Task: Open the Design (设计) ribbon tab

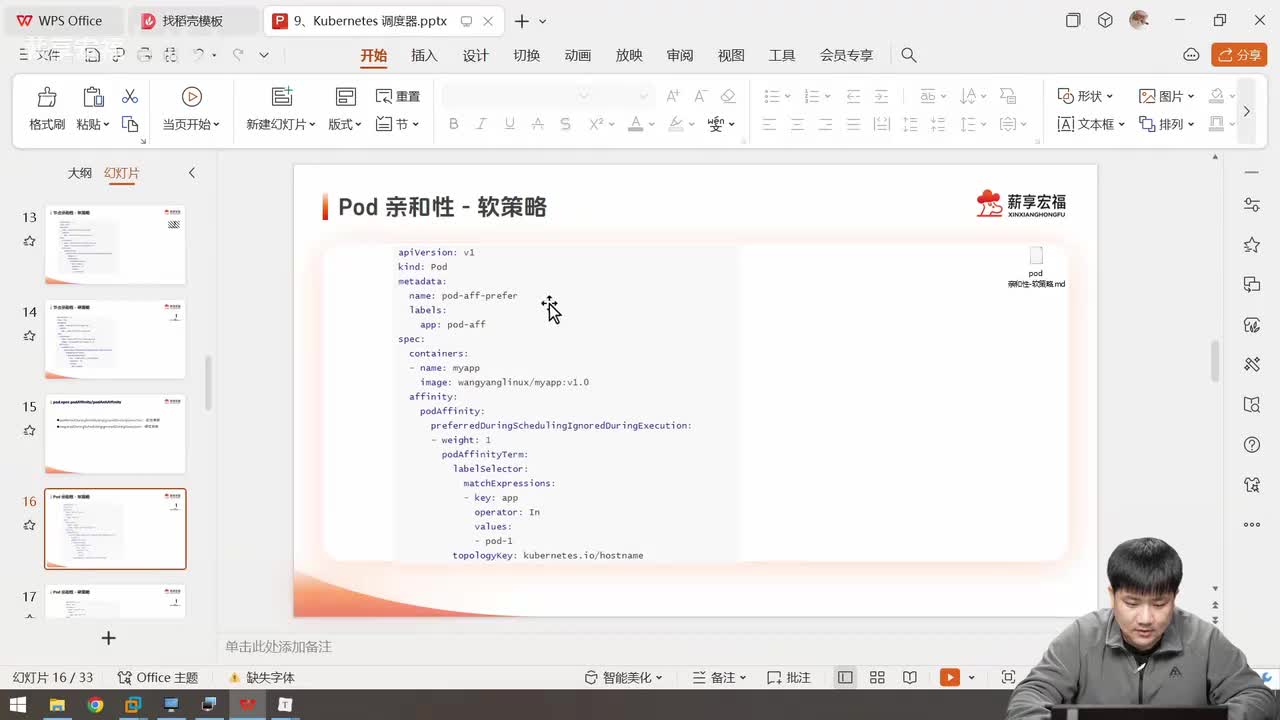Action: click(475, 55)
